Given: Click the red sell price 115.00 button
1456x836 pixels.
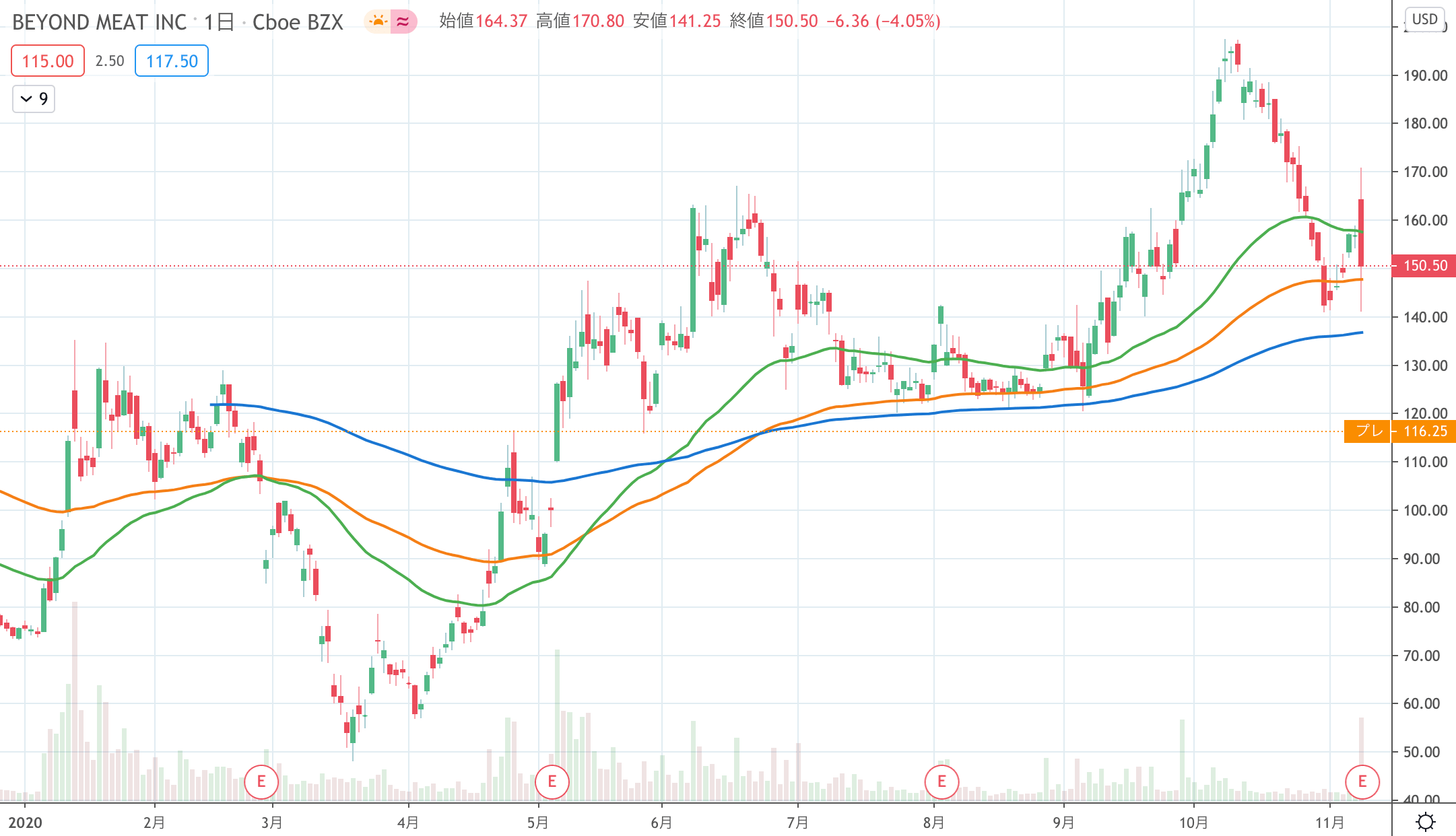Looking at the screenshot, I should [x=48, y=61].
